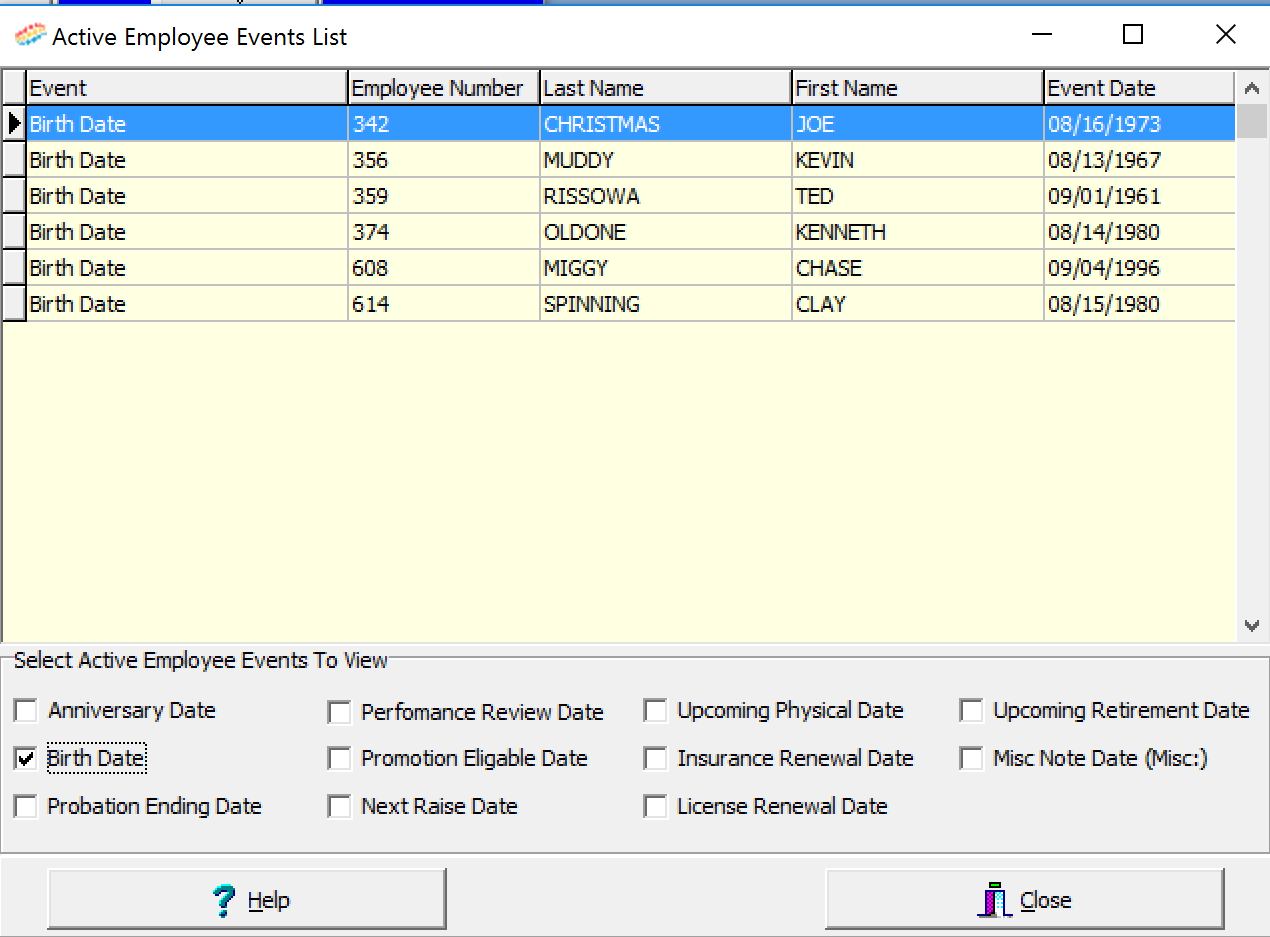Click the First Name column header
The image size is (1270, 937).
point(918,88)
